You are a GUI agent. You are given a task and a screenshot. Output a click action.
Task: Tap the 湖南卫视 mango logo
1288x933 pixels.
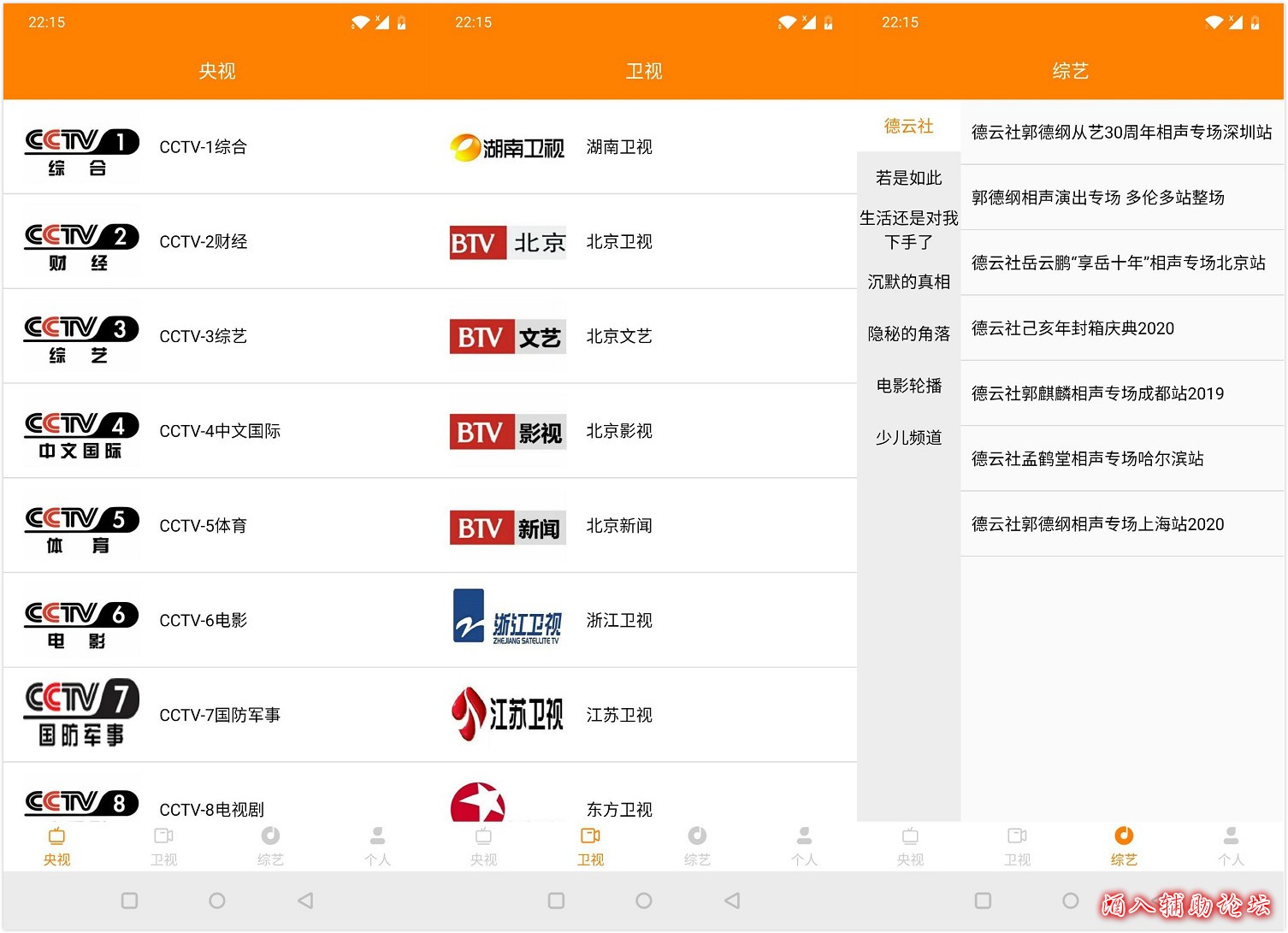(x=507, y=148)
